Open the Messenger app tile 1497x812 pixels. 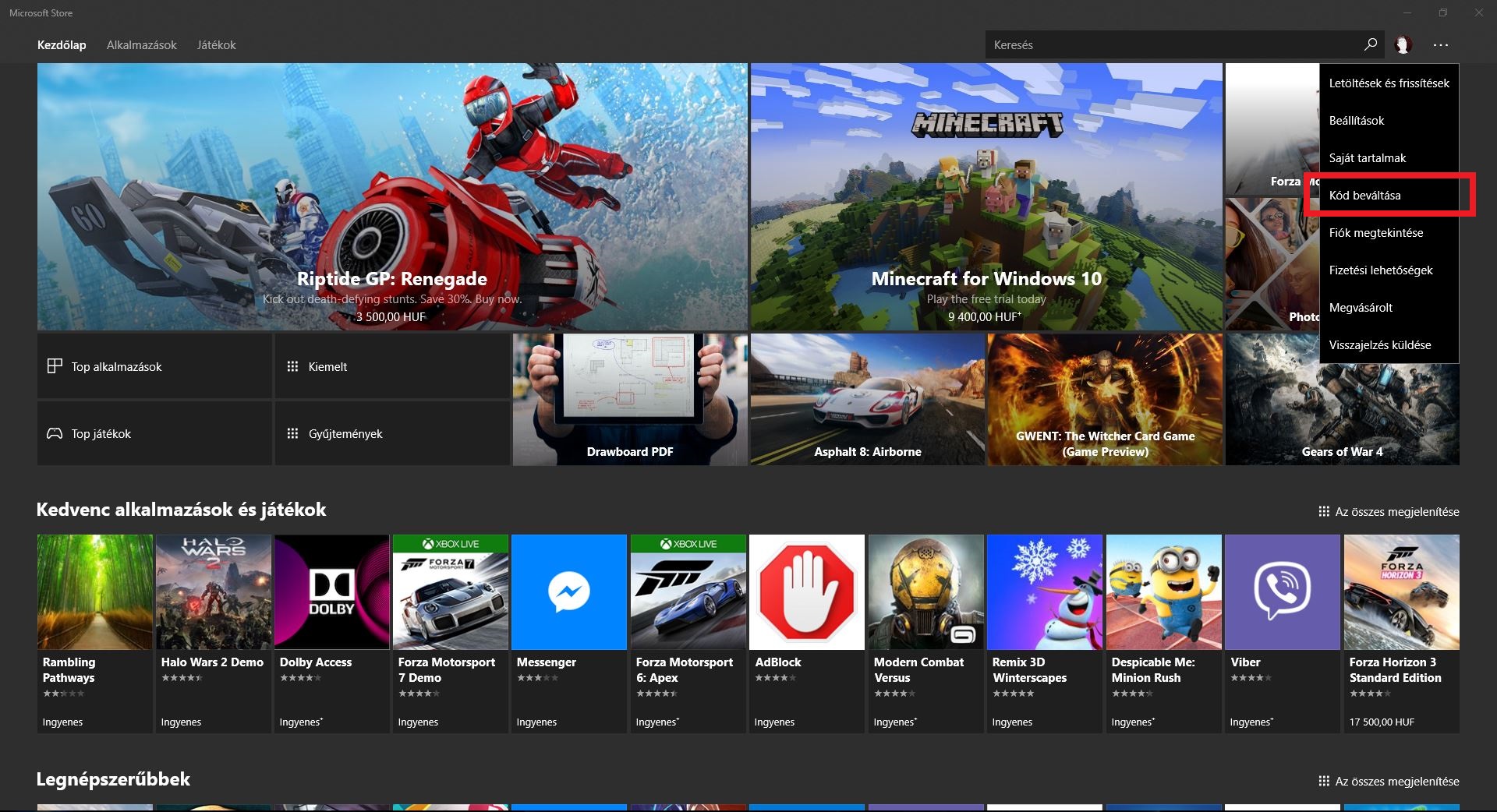(568, 592)
